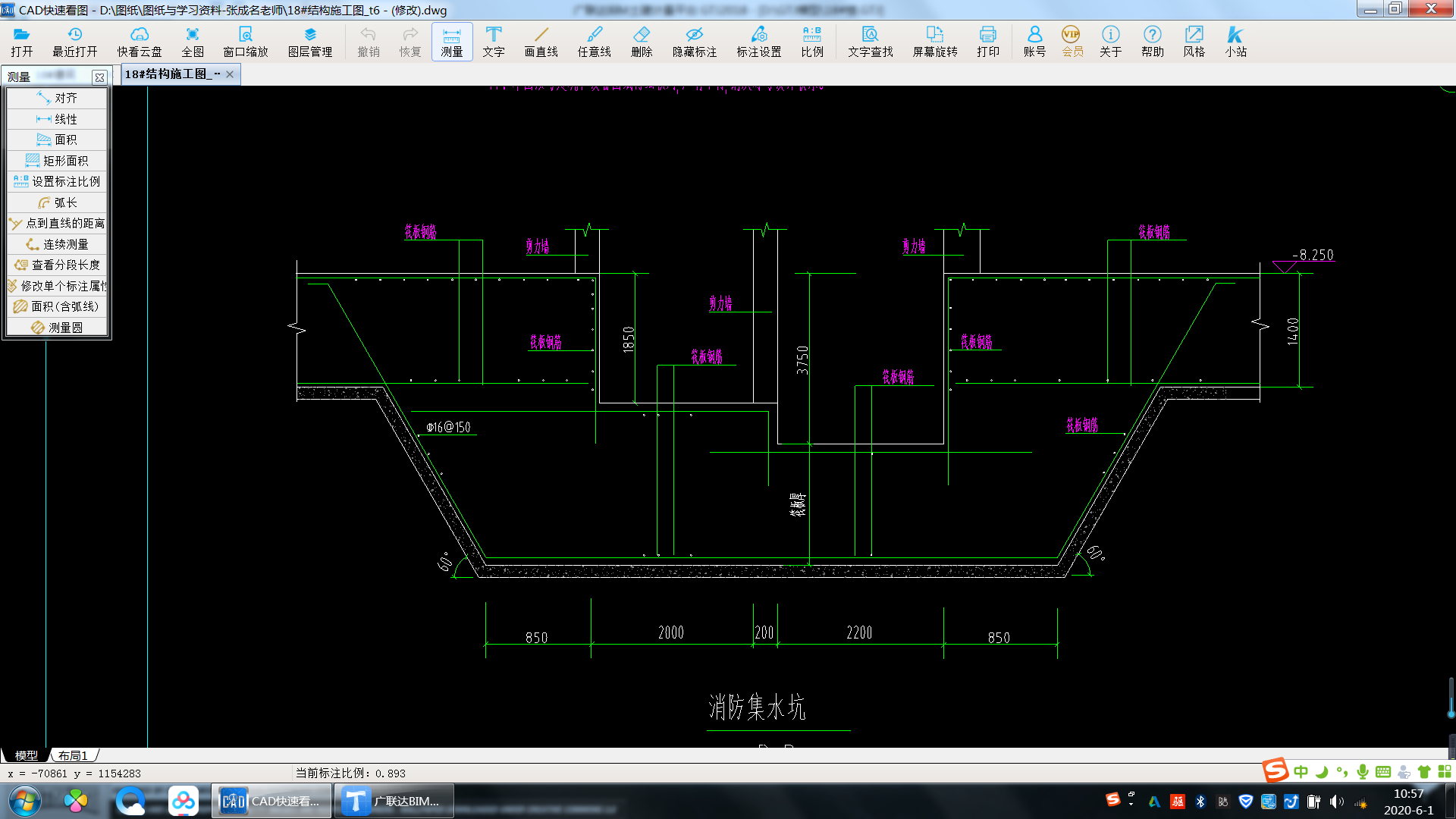Open 快看云盘 cloud drive
Image resolution: width=1456 pixels, height=819 pixels.
140,42
